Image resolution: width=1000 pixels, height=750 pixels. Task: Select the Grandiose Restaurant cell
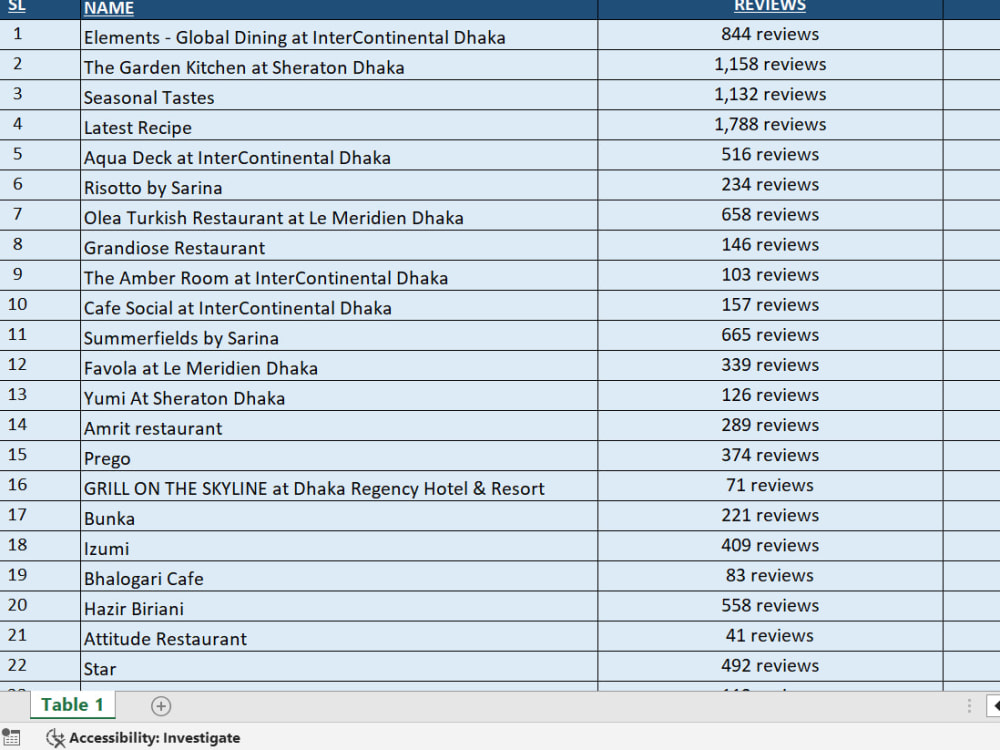point(339,246)
